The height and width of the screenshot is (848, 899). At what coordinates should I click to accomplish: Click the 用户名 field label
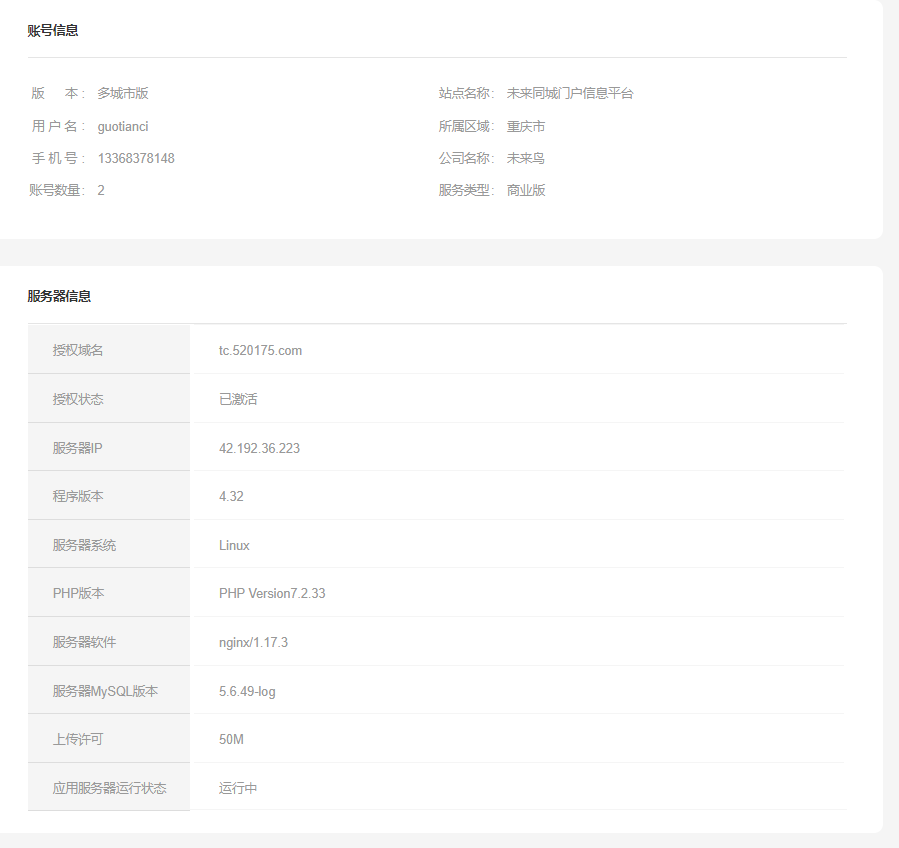(x=58, y=126)
